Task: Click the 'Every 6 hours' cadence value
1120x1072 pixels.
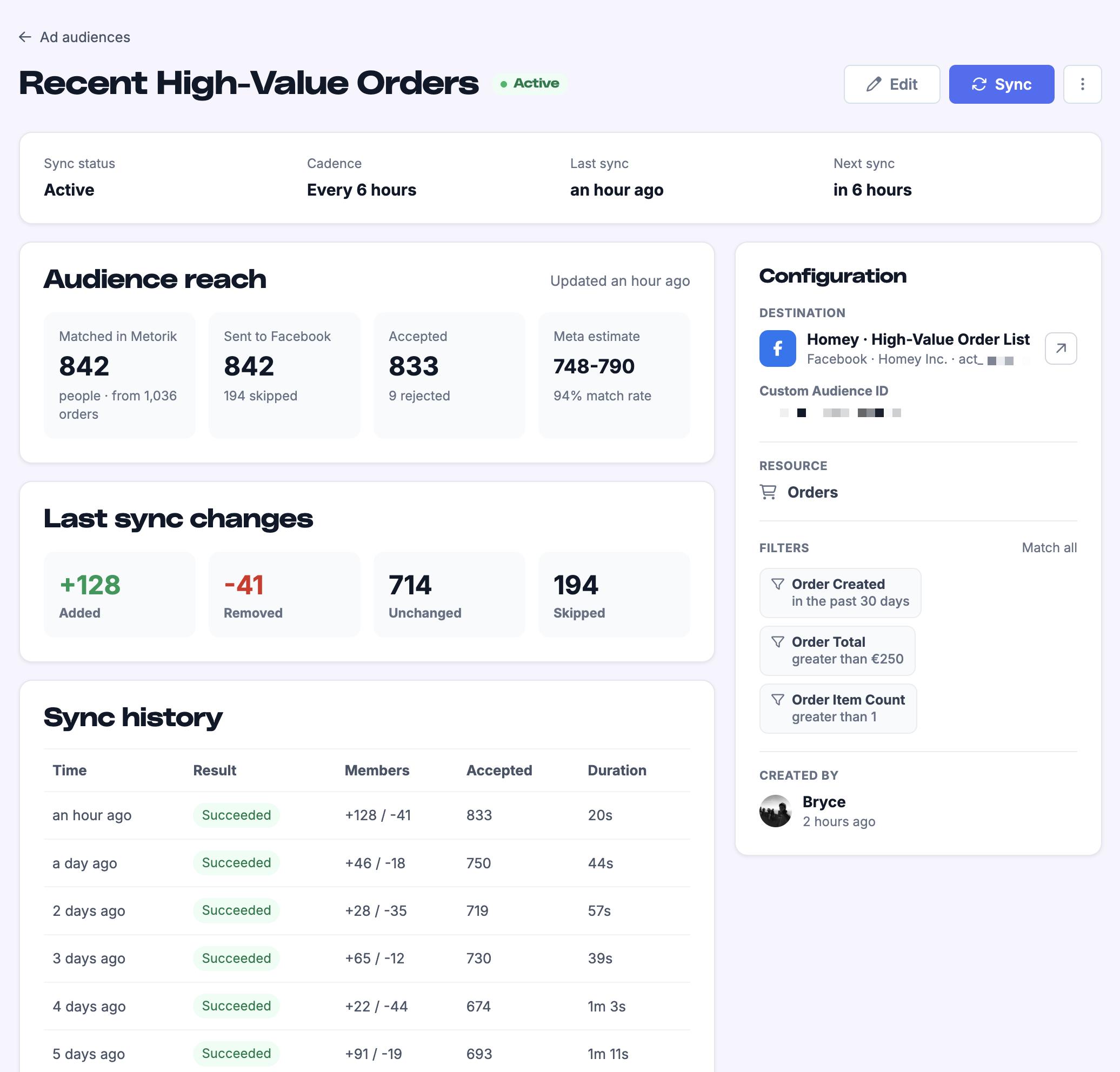Action: pyautogui.click(x=362, y=190)
